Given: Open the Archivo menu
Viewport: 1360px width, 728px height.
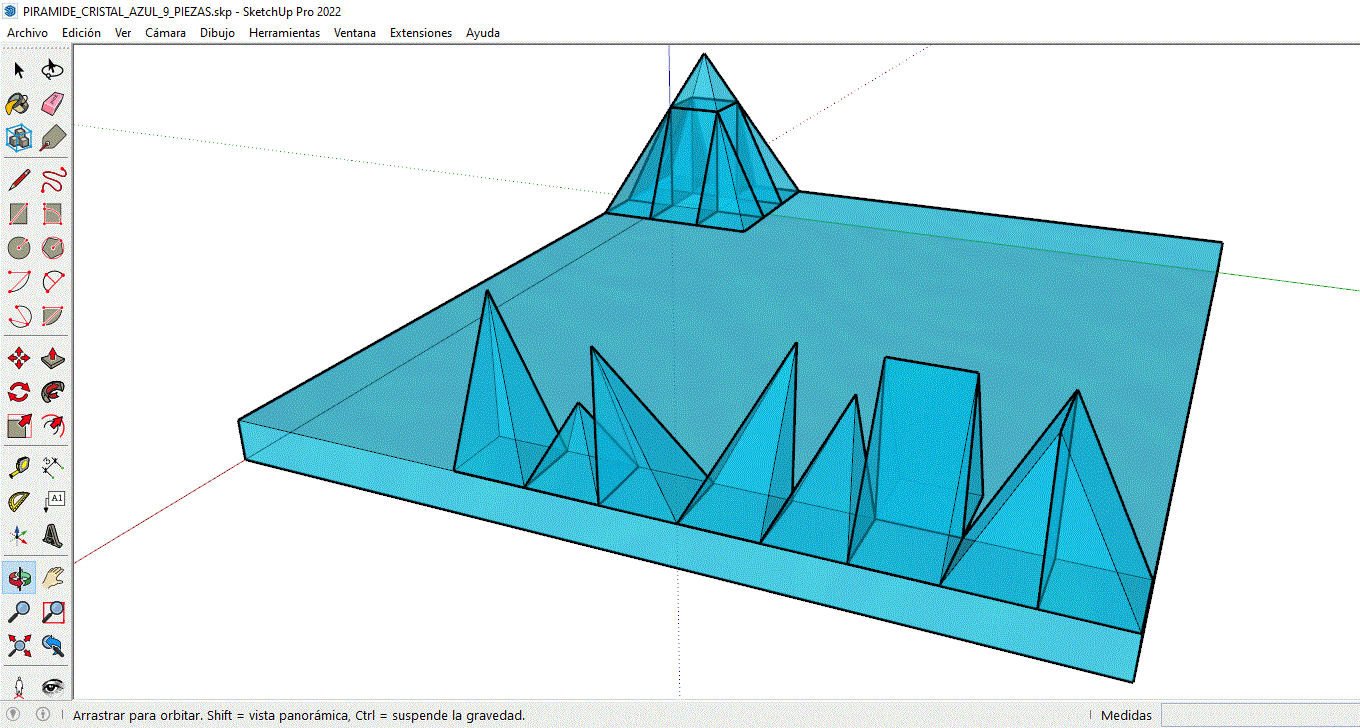Looking at the screenshot, I should [27, 33].
